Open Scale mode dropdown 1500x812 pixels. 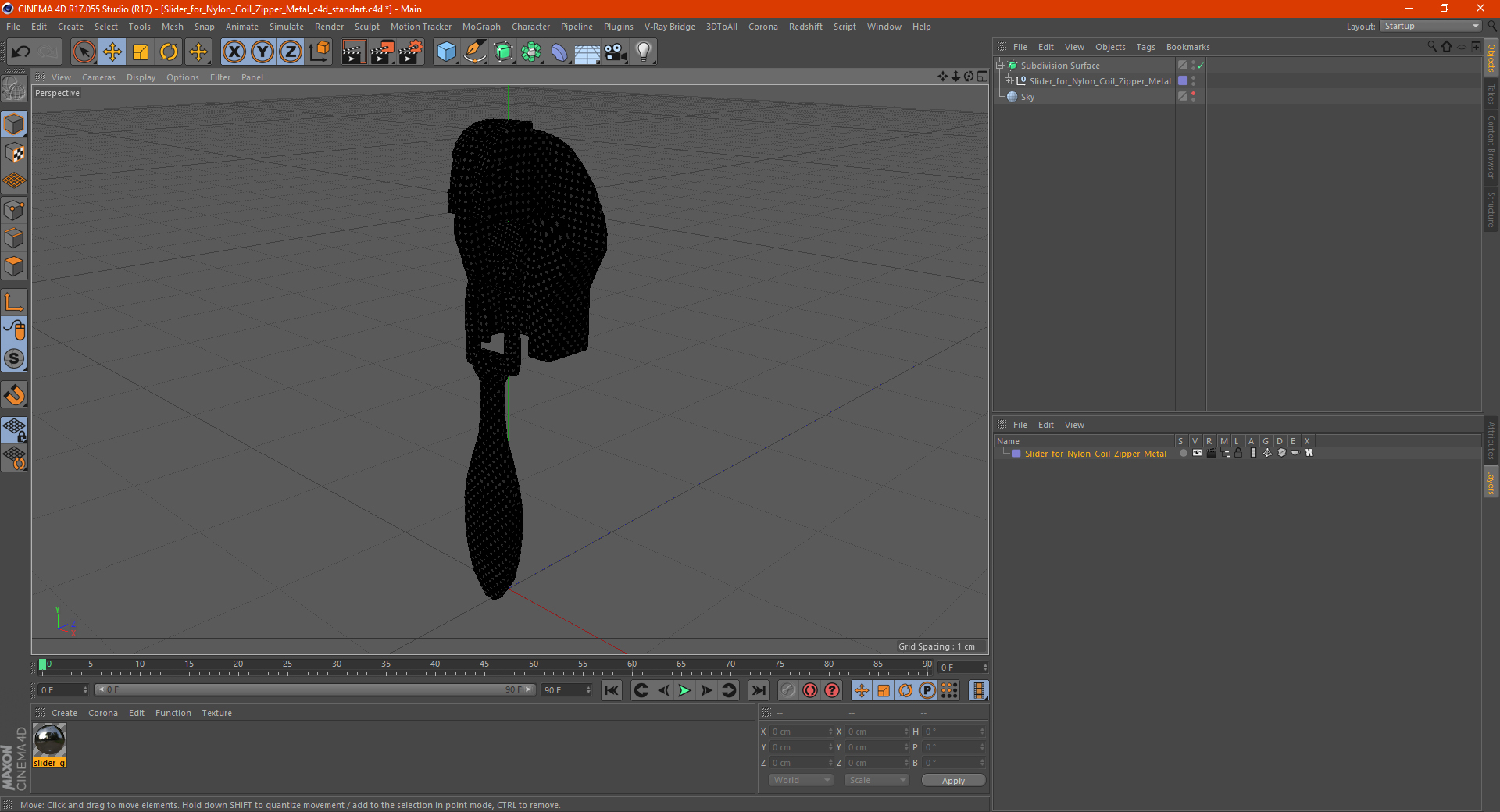point(877,780)
